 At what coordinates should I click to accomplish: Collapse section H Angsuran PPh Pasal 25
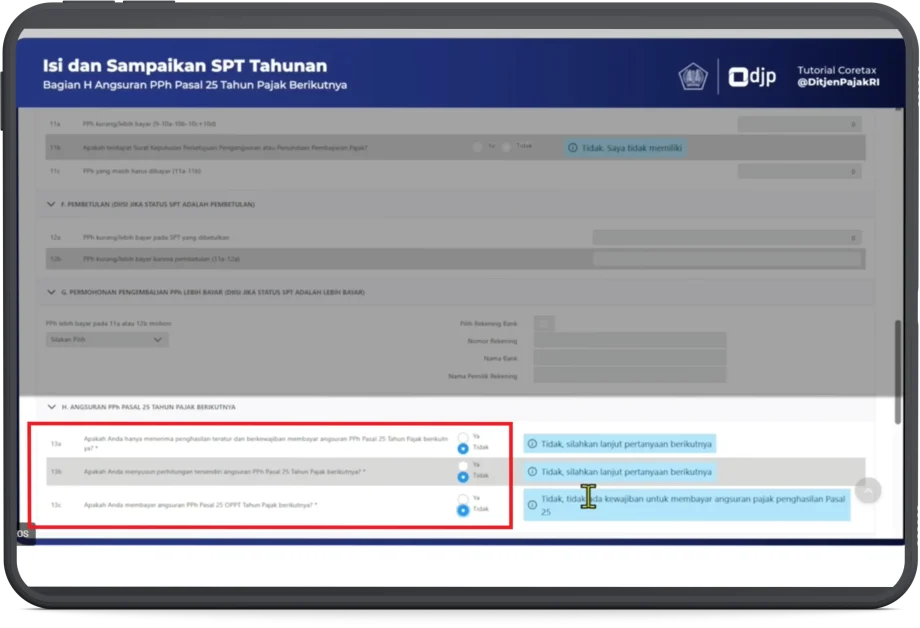(51, 407)
